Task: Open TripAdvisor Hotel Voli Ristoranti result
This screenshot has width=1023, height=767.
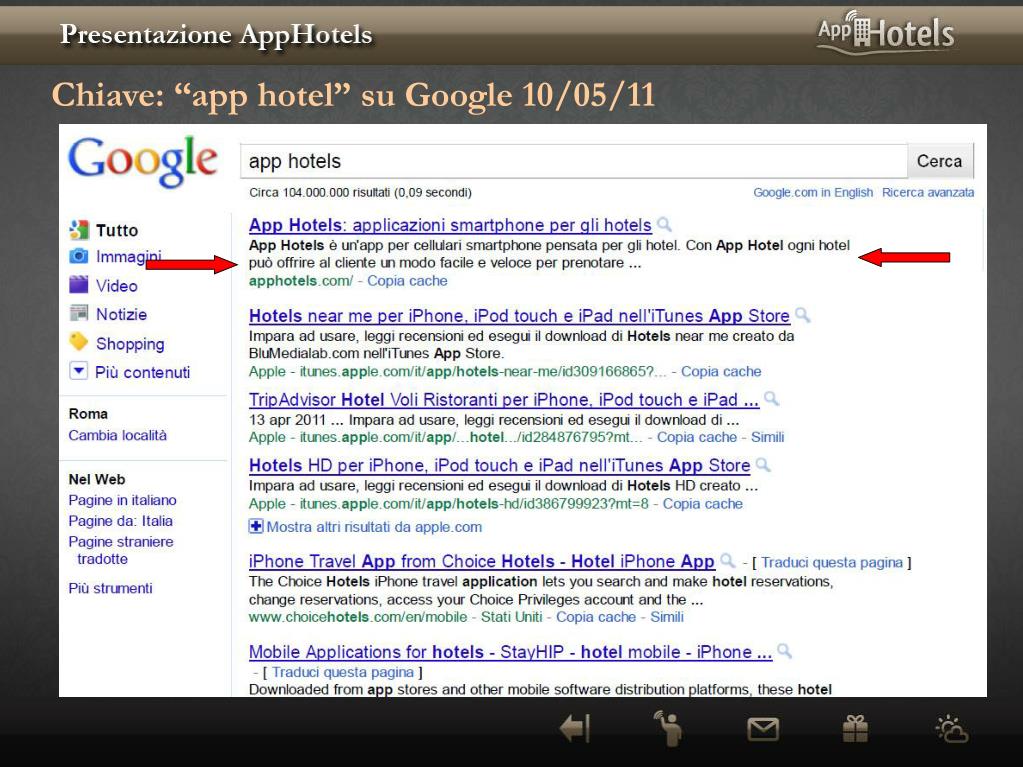Action: [504, 399]
